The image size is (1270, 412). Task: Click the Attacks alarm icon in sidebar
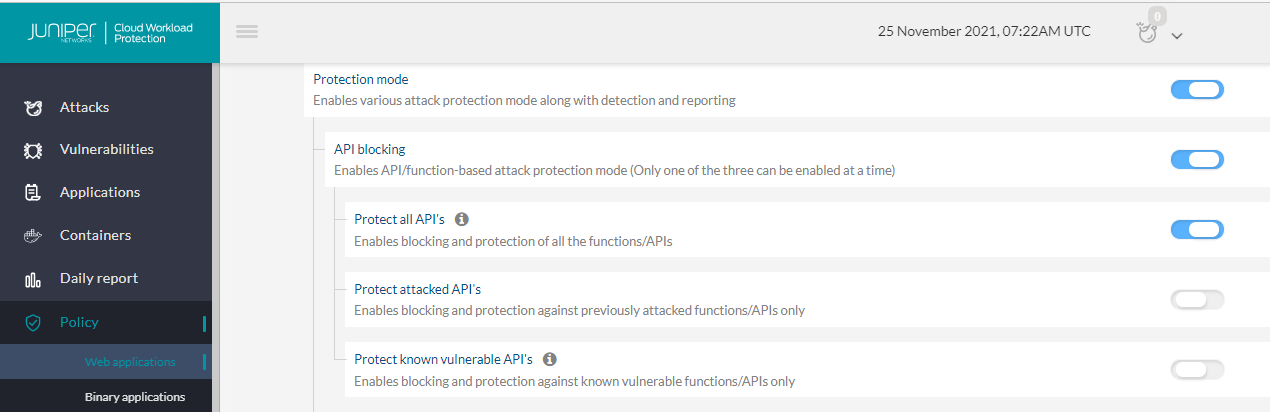pos(32,107)
